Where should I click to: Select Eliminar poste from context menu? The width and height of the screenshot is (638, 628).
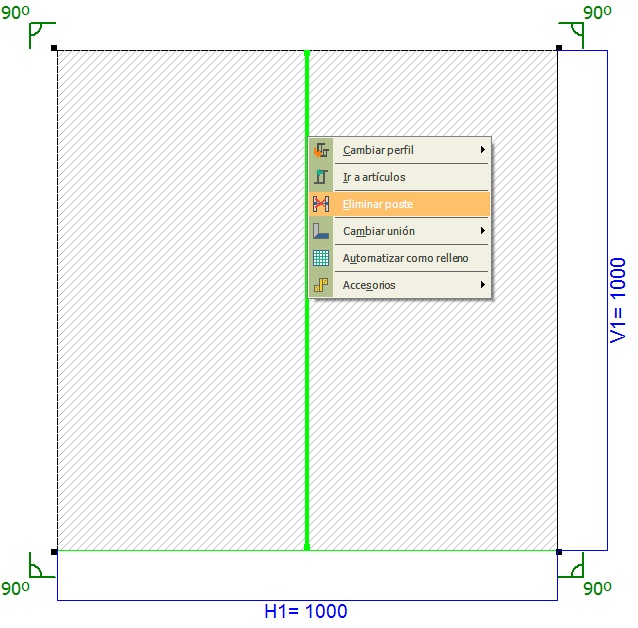[400, 204]
